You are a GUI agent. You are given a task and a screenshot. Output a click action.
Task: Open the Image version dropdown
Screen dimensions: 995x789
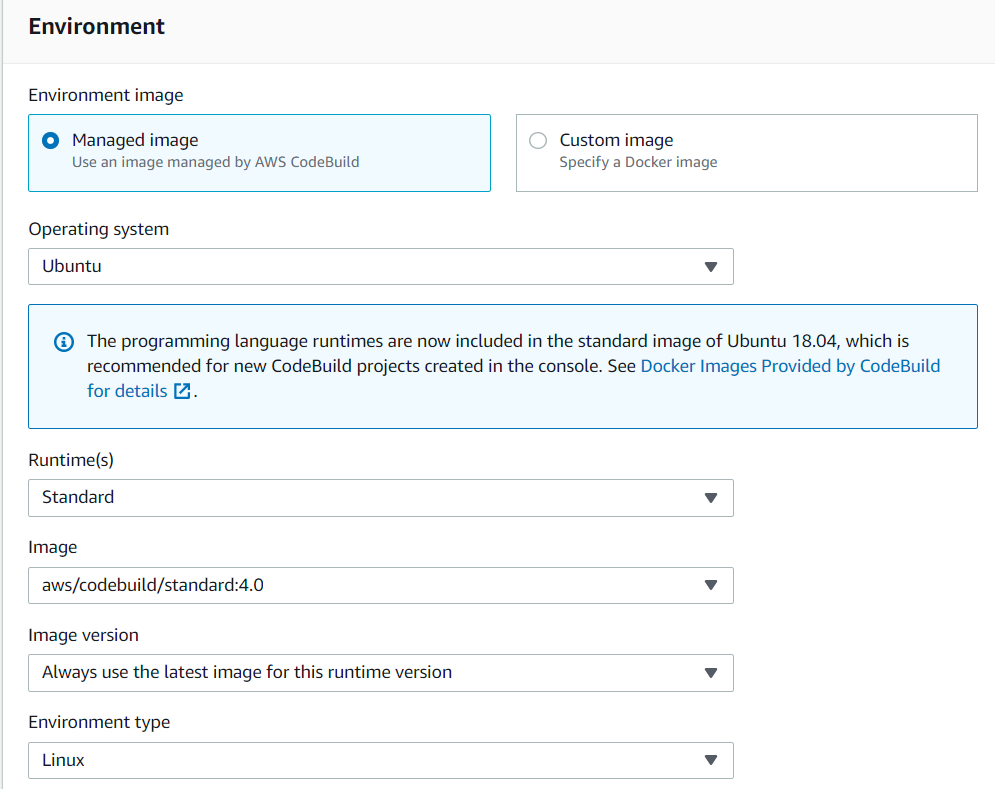coord(381,673)
